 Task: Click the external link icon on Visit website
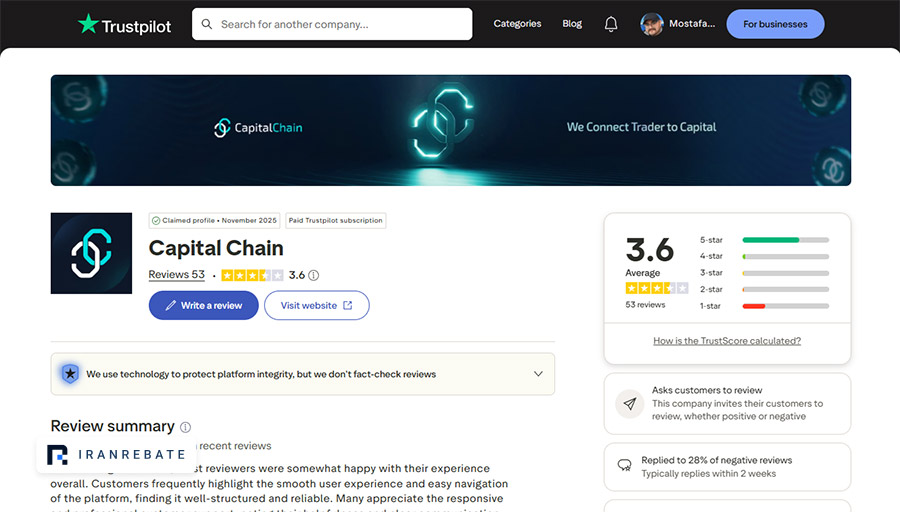point(348,305)
